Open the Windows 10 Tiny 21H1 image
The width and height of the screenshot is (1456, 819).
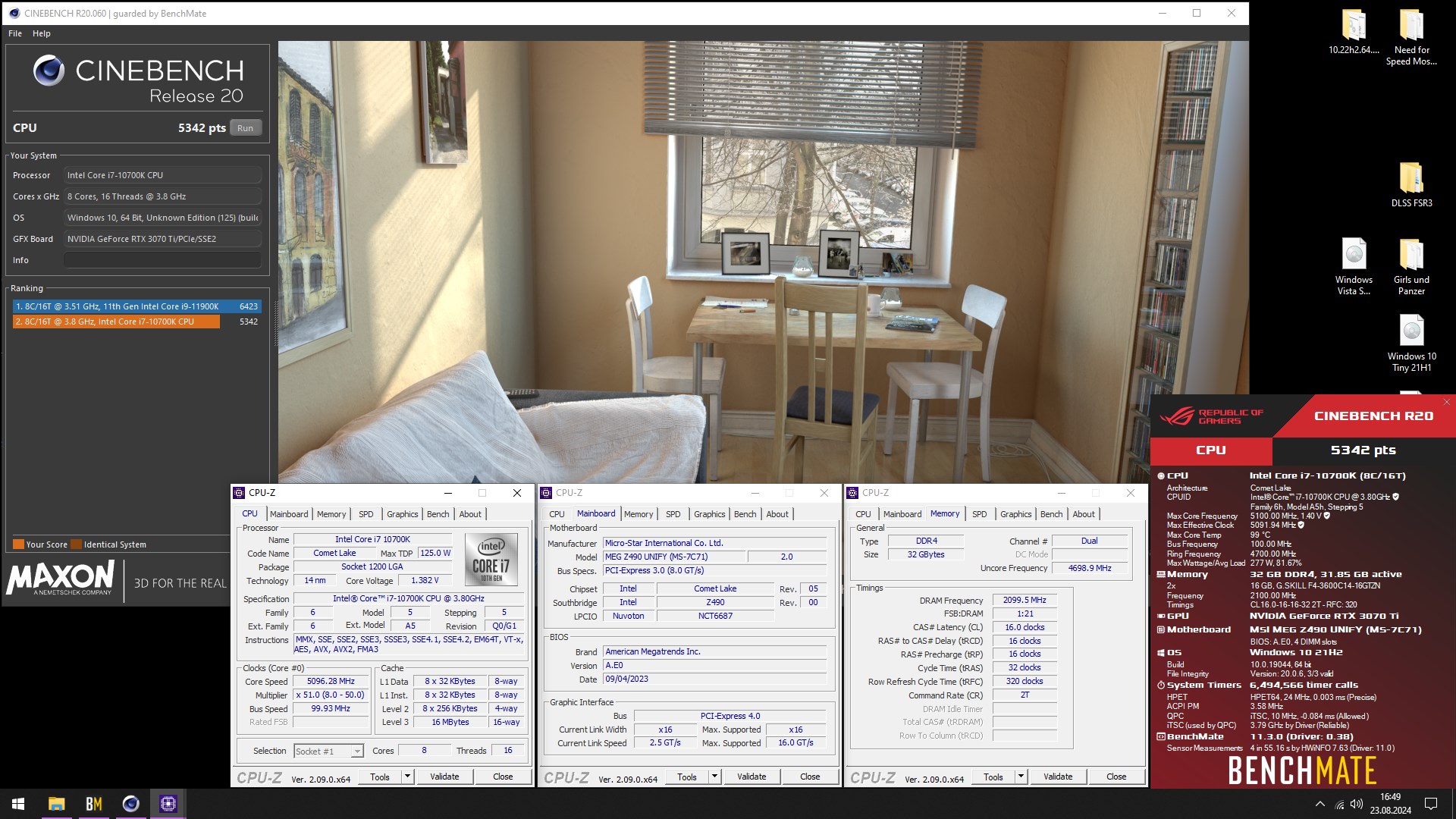coord(1411,343)
